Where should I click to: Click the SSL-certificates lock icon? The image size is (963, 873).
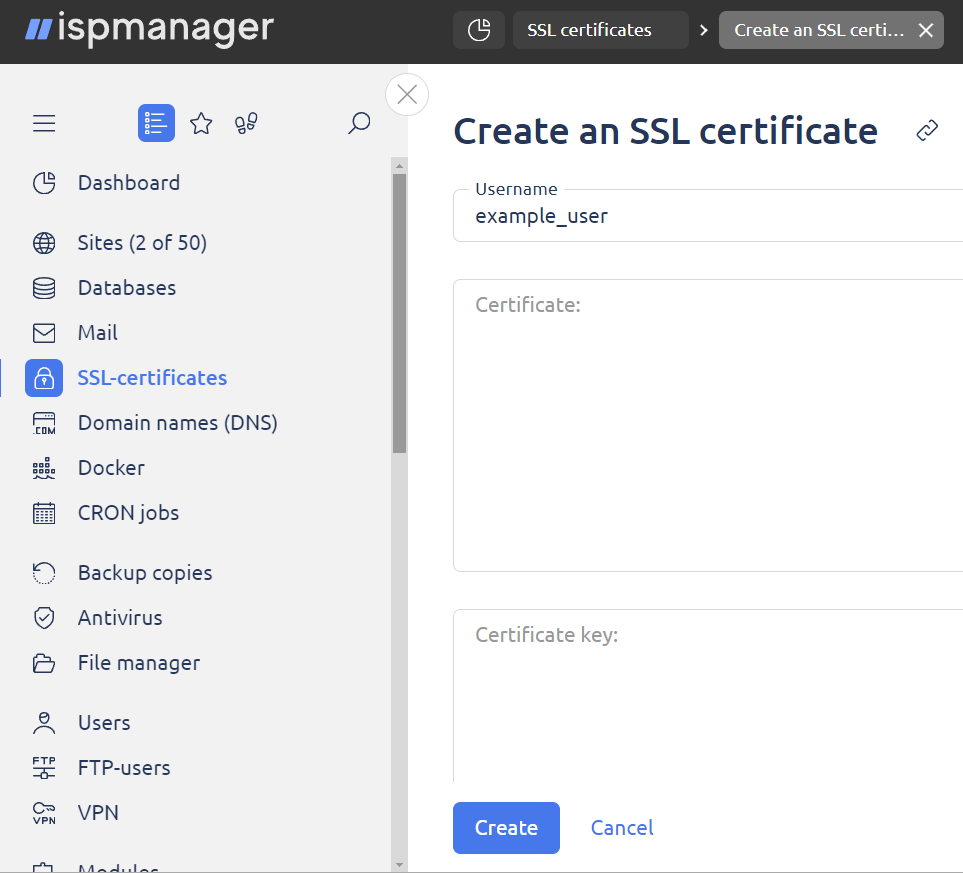44,378
